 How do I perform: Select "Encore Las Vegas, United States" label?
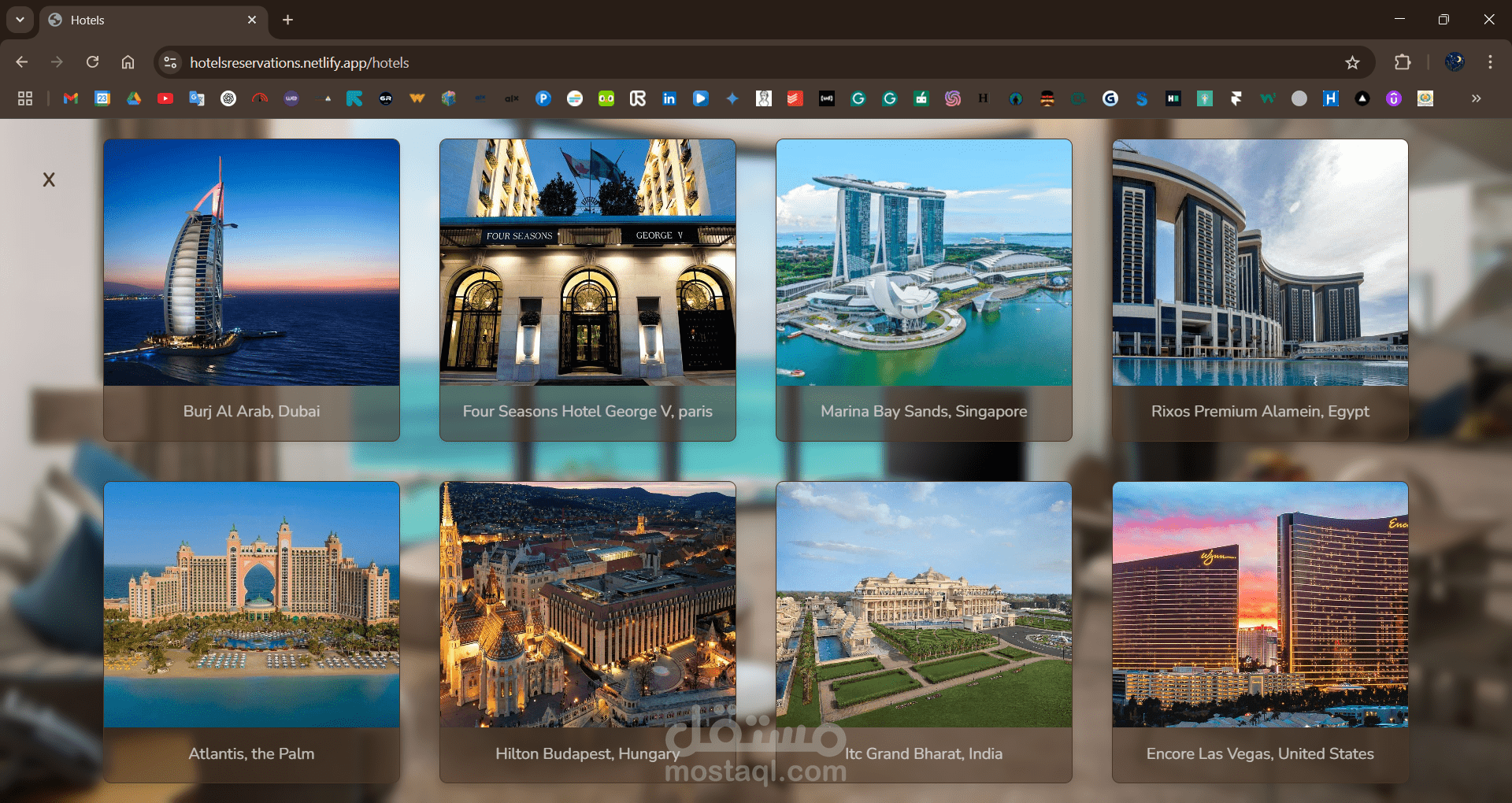1260,753
